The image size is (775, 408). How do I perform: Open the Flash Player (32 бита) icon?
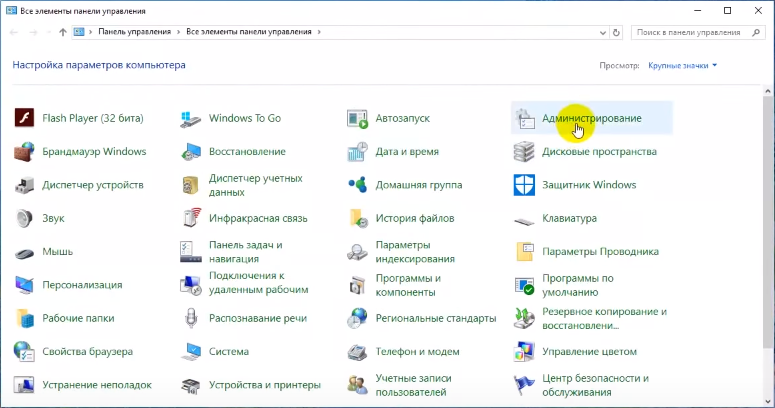click(24, 118)
